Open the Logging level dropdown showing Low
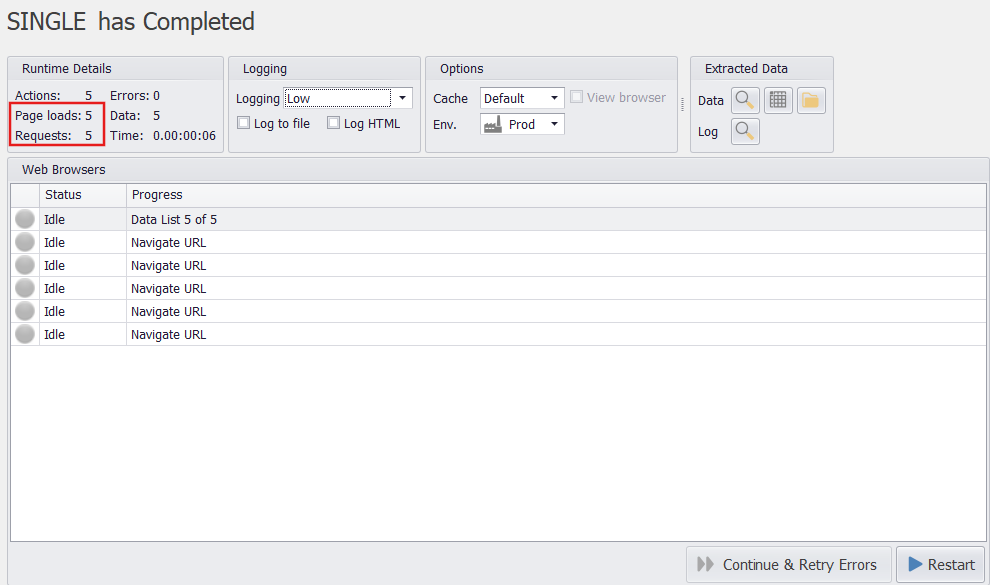This screenshot has width=990, height=585. pos(402,98)
